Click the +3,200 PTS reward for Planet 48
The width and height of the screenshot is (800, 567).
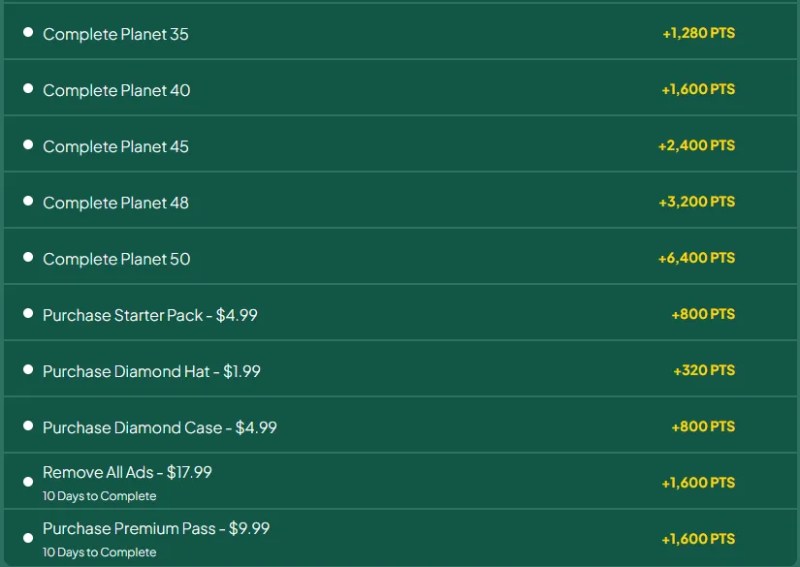coord(696,201)
